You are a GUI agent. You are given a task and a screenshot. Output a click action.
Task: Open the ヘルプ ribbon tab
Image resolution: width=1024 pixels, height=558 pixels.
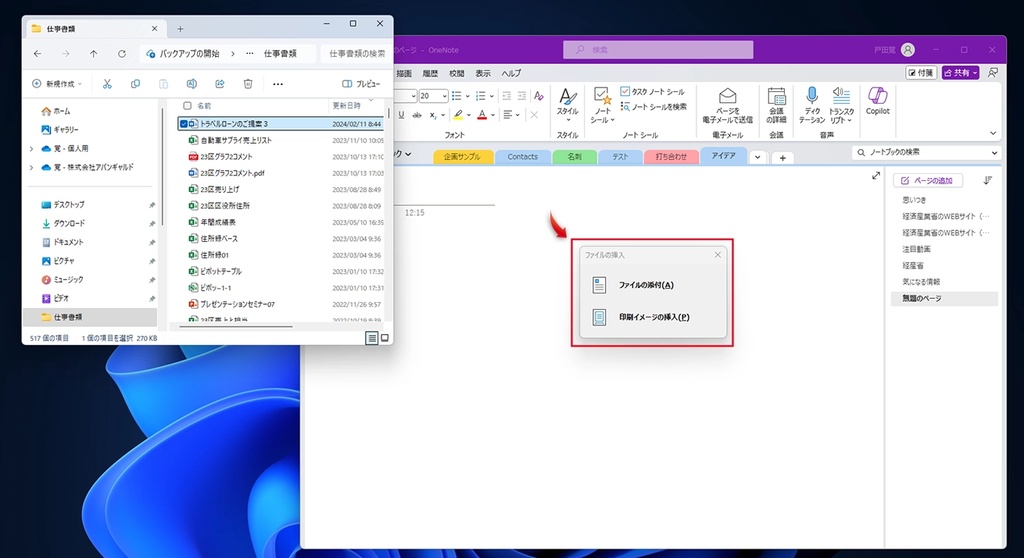click(x=511, y=73)
